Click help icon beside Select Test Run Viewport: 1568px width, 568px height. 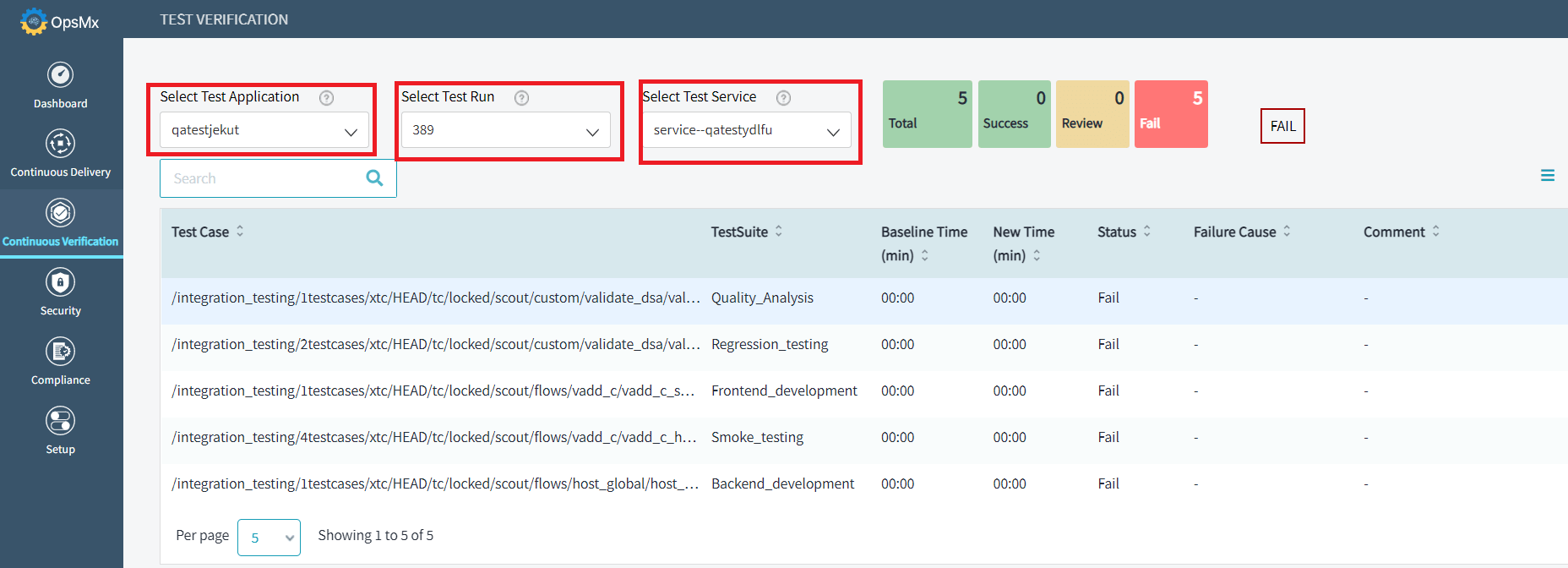(x=521, y=98)
